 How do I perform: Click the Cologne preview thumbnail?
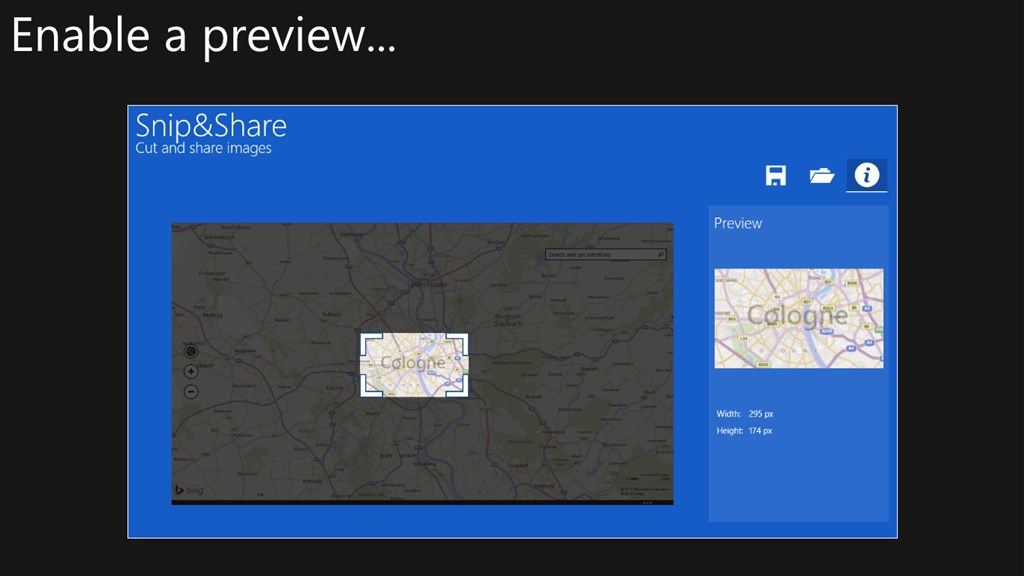[x=799, y=318]
